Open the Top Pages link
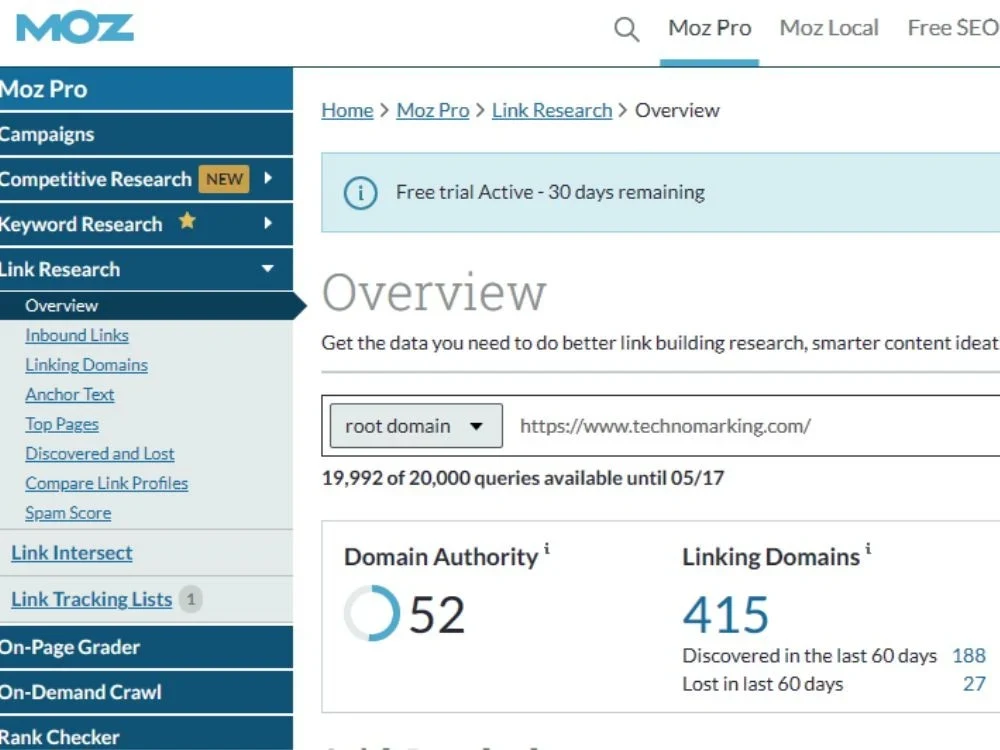This screenshot has height=750, width=1000. click(x=62, y=424)
